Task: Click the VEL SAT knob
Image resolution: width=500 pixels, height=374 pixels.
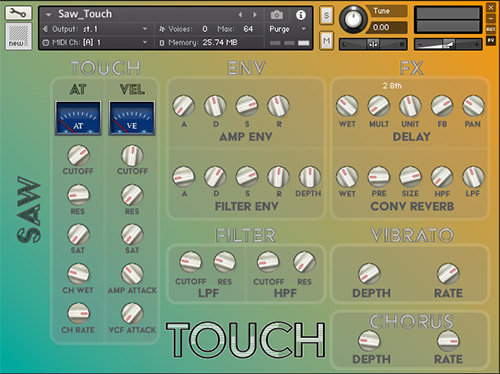Action: pos(132,234)
